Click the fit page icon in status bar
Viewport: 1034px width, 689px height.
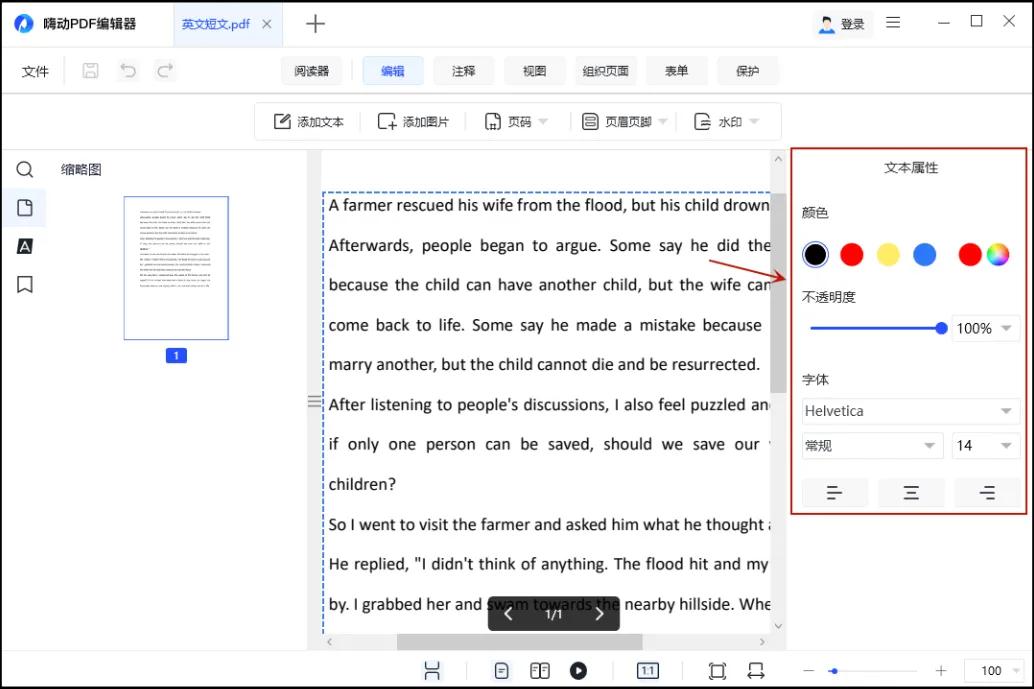(717, 671)
